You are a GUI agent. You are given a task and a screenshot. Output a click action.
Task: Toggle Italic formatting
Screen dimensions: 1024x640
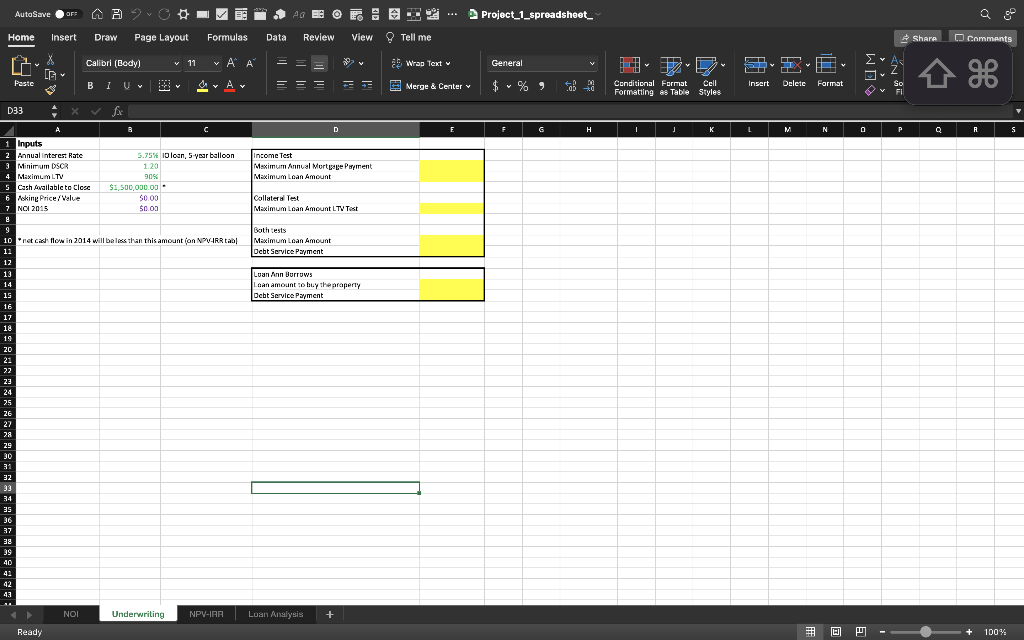click(108, 86)
